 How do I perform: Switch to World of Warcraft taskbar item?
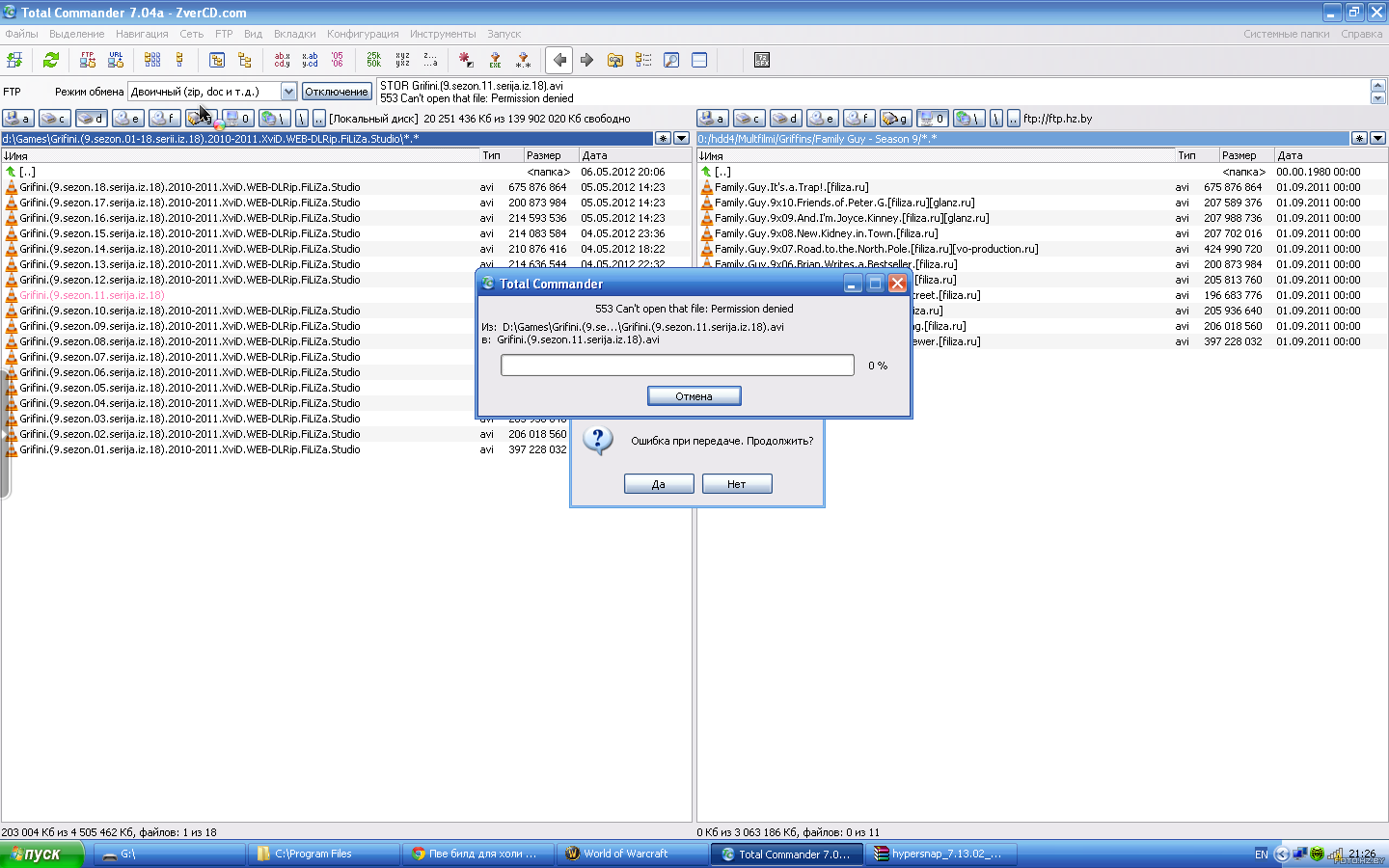click(x=633, y=854)
